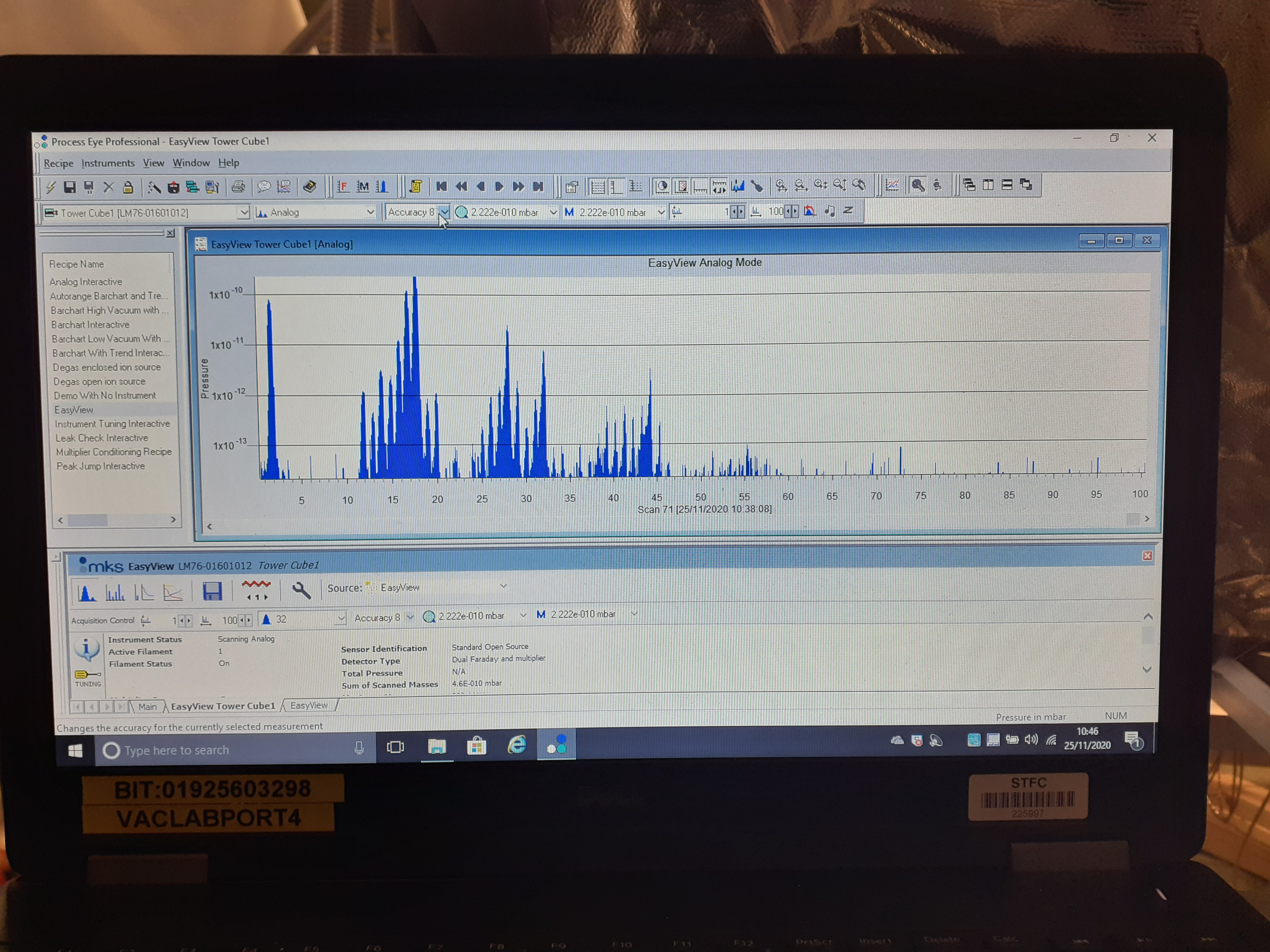Image resolution: width=1270 pixels, height=952 pixels.
Task: Click recipe list horizontal scrollbar right arrow
Action: [173, 519]
